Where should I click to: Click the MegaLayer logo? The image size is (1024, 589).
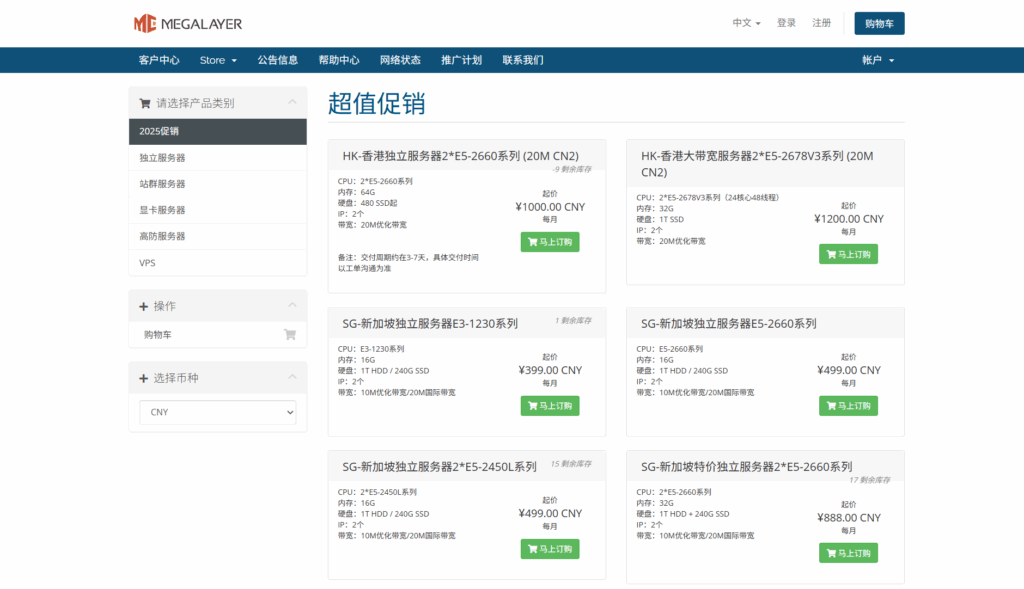(187, 24)
